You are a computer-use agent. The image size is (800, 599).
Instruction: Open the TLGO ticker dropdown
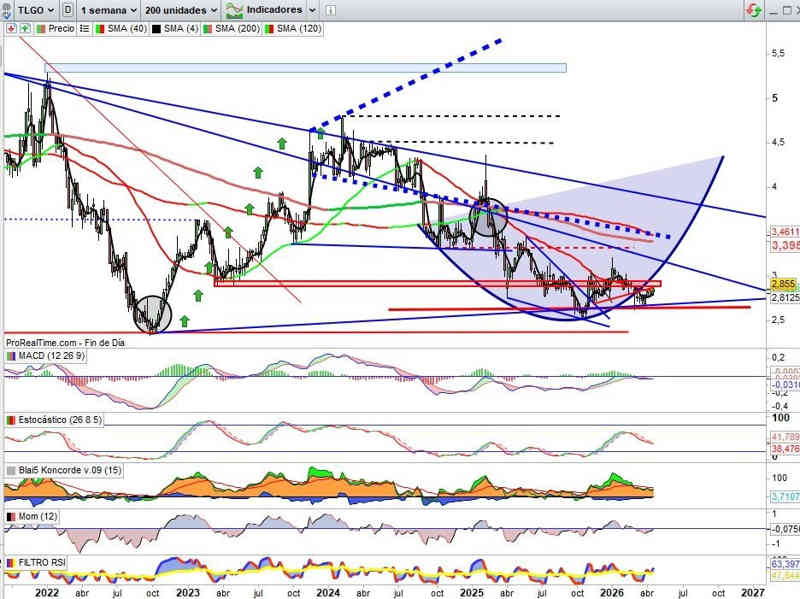coord(30,10)
